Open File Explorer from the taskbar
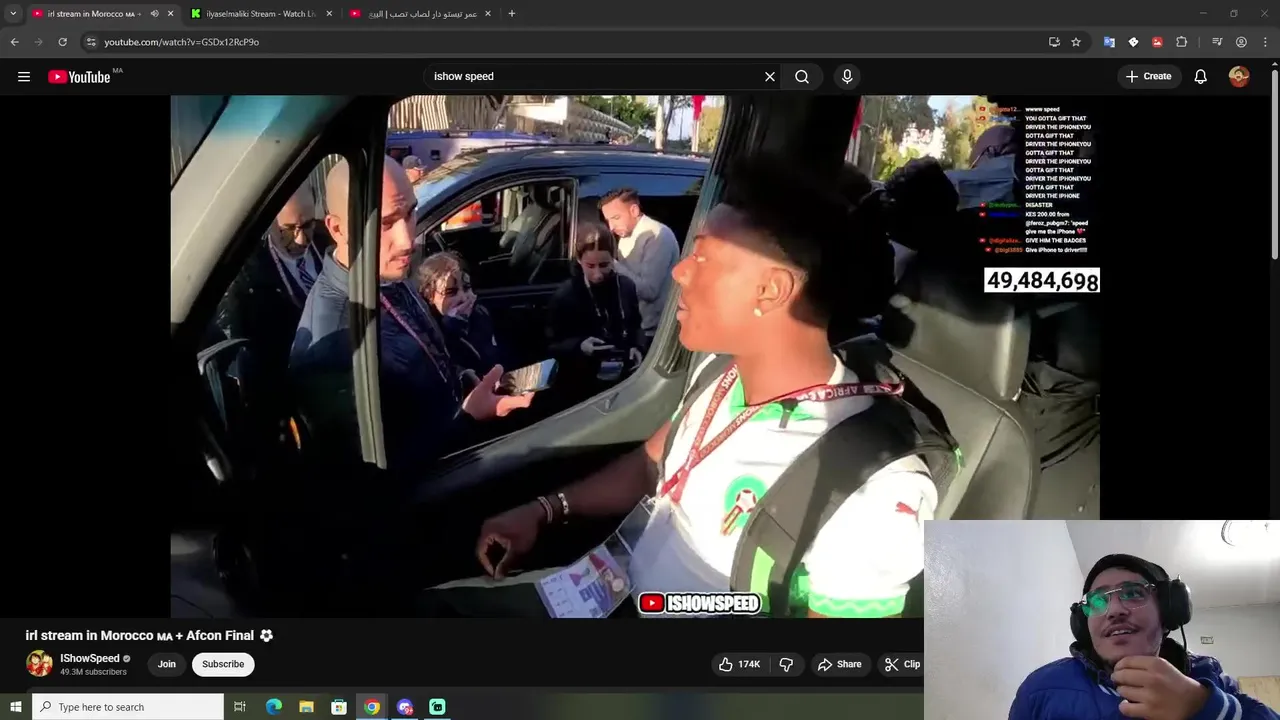This screenshot has height=720, width=1280. tap(307, 707)
